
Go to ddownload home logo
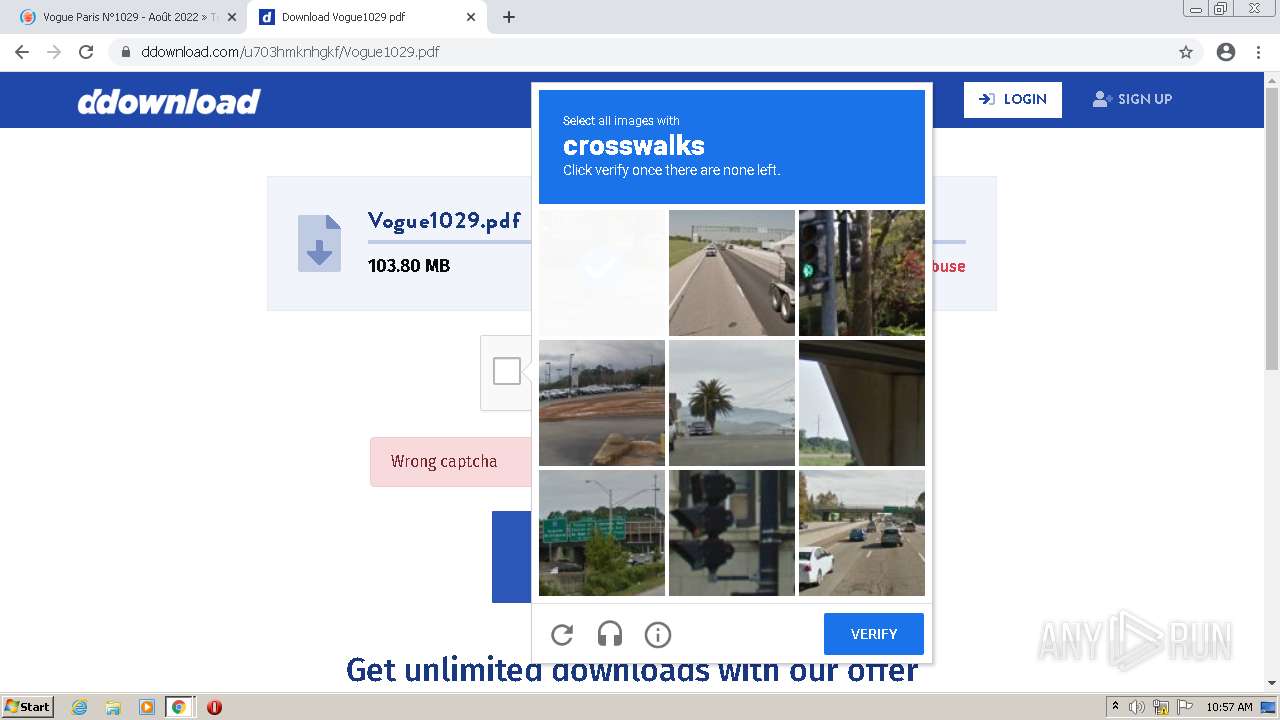[169, 101]
